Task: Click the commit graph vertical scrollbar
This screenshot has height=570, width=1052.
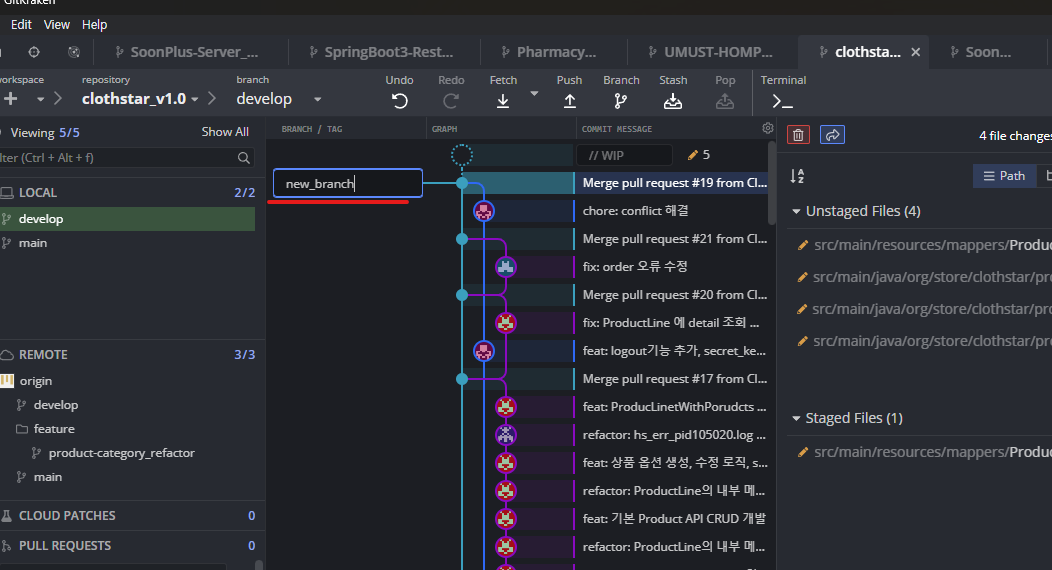Action: tap(772, 184)
